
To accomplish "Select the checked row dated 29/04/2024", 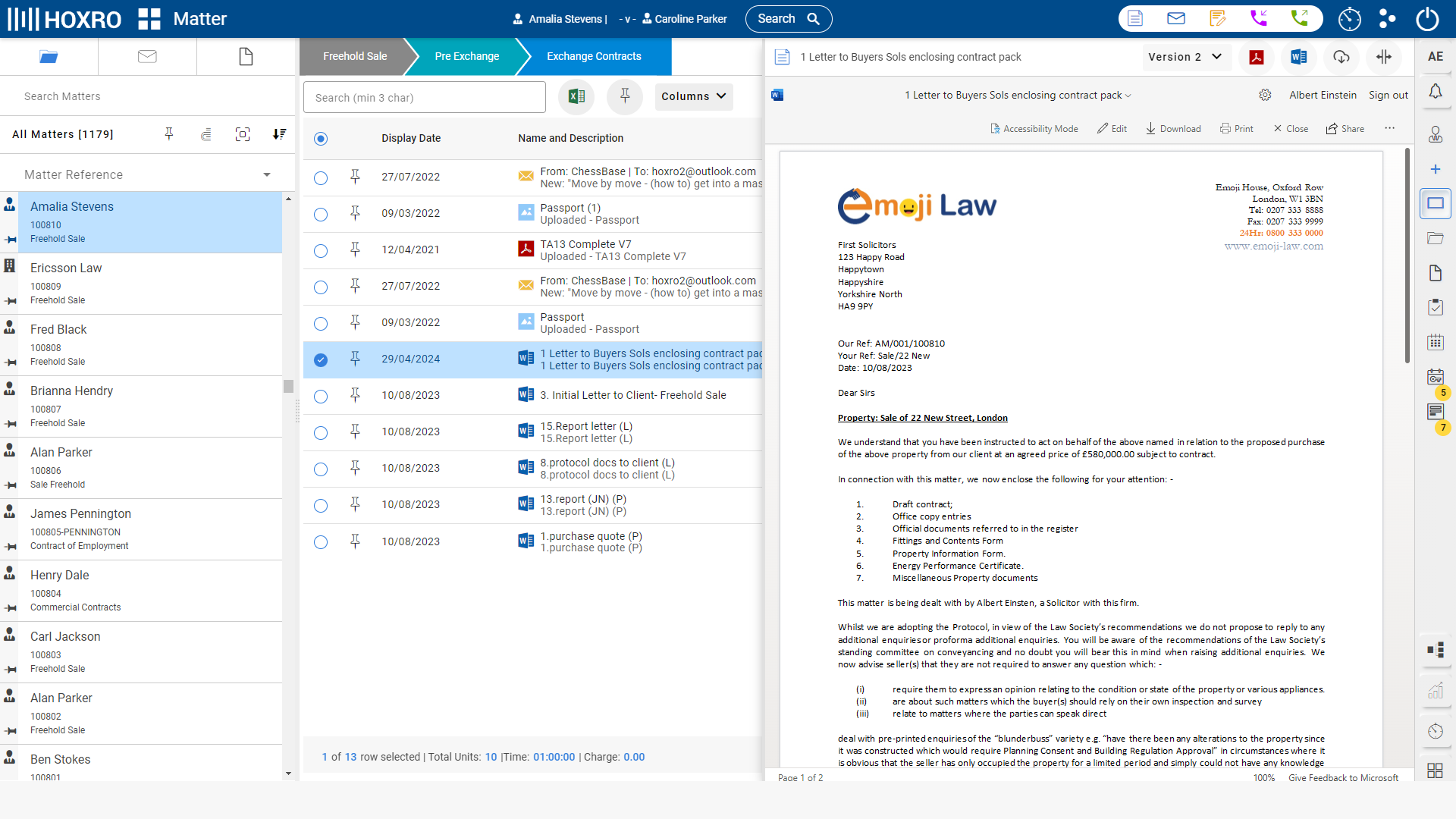I will coord(321,359).
